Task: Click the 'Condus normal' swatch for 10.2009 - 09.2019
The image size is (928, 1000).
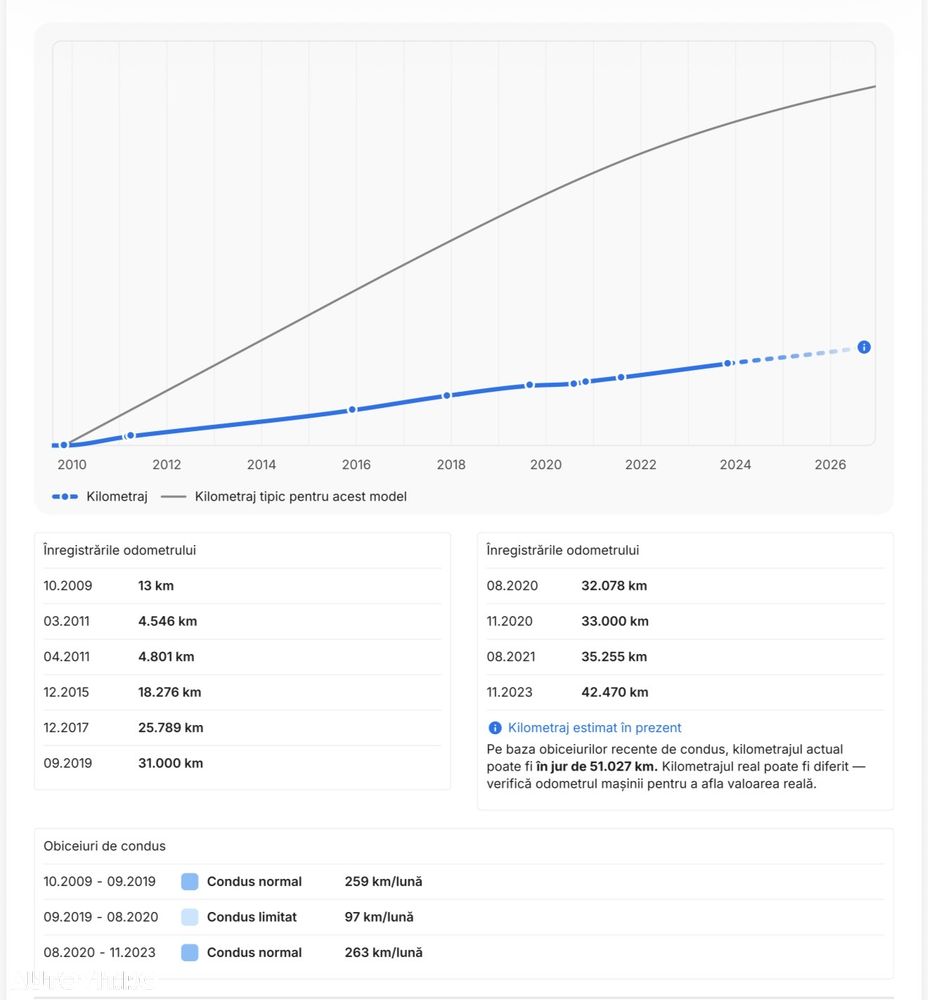Action: (x=189, y=881)
